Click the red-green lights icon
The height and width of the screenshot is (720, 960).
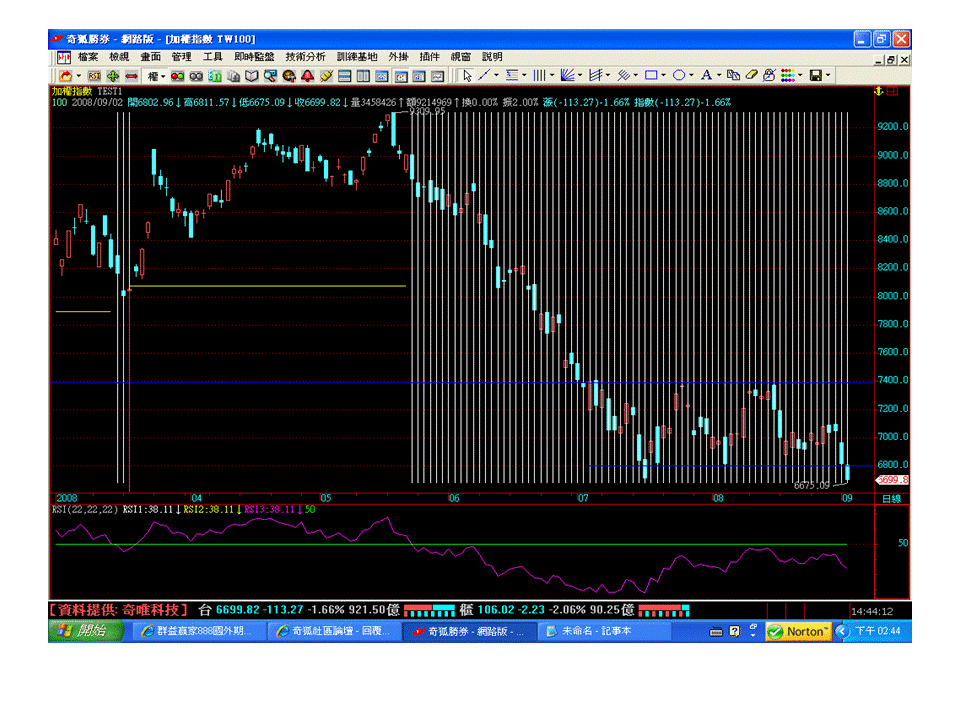(178, 76)
